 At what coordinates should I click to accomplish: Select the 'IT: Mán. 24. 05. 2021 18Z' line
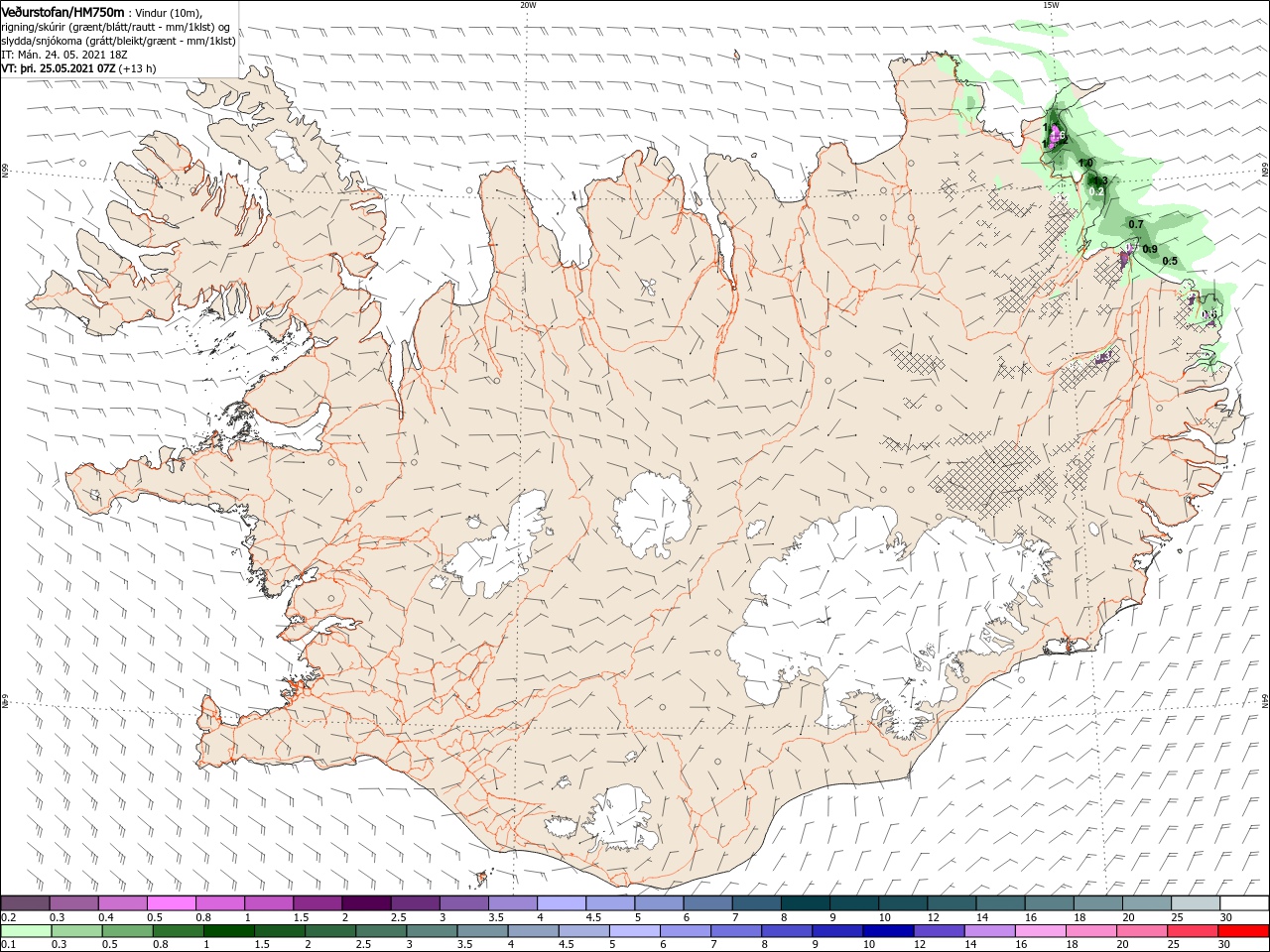(64, 55)
